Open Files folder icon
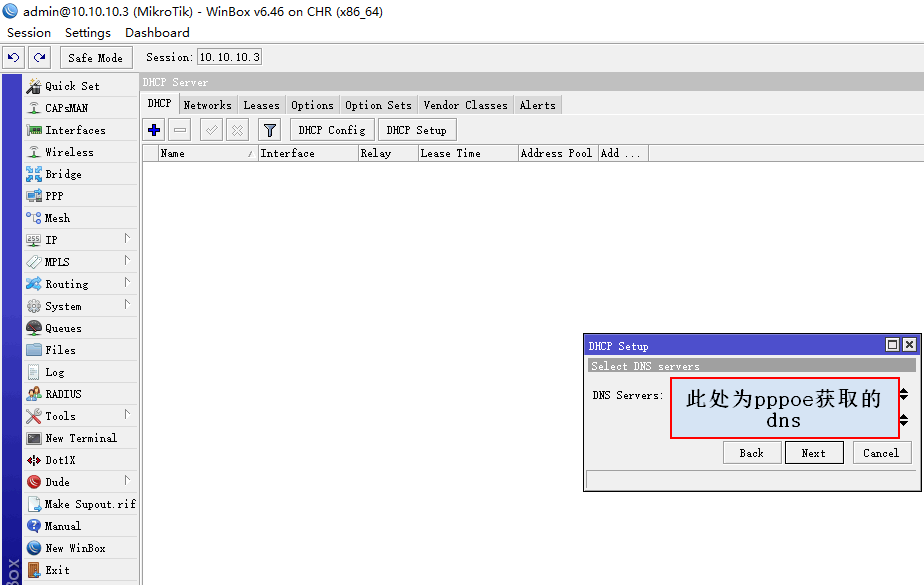Screen dimensions: 924x585 tap(34, 350)
